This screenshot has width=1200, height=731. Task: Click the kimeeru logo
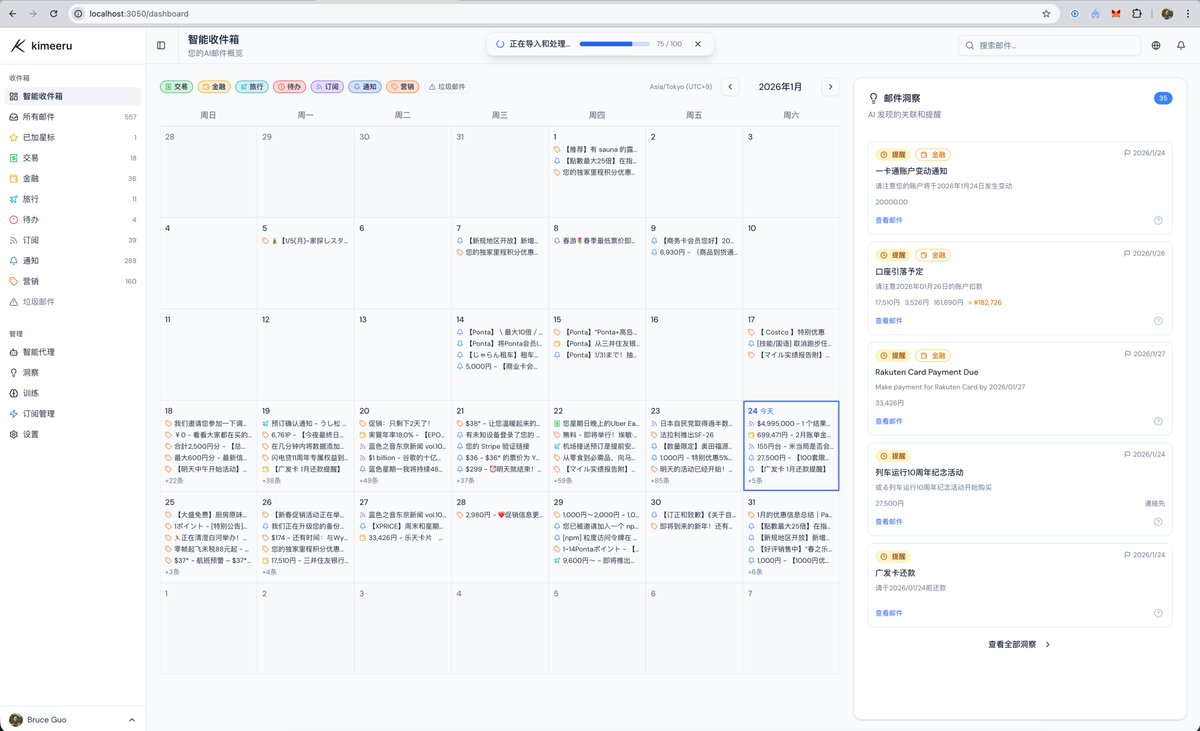(x=43, y=45)
